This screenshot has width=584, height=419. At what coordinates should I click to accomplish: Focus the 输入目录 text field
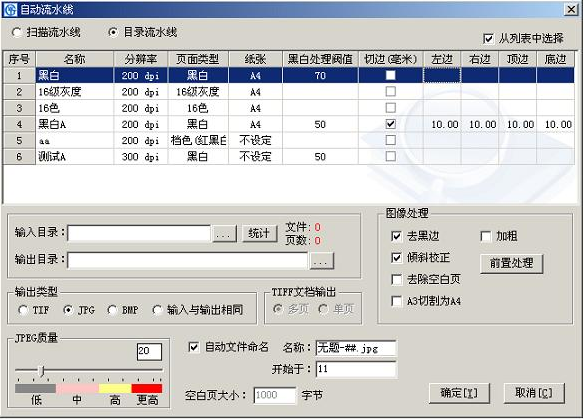coord(139,234)
